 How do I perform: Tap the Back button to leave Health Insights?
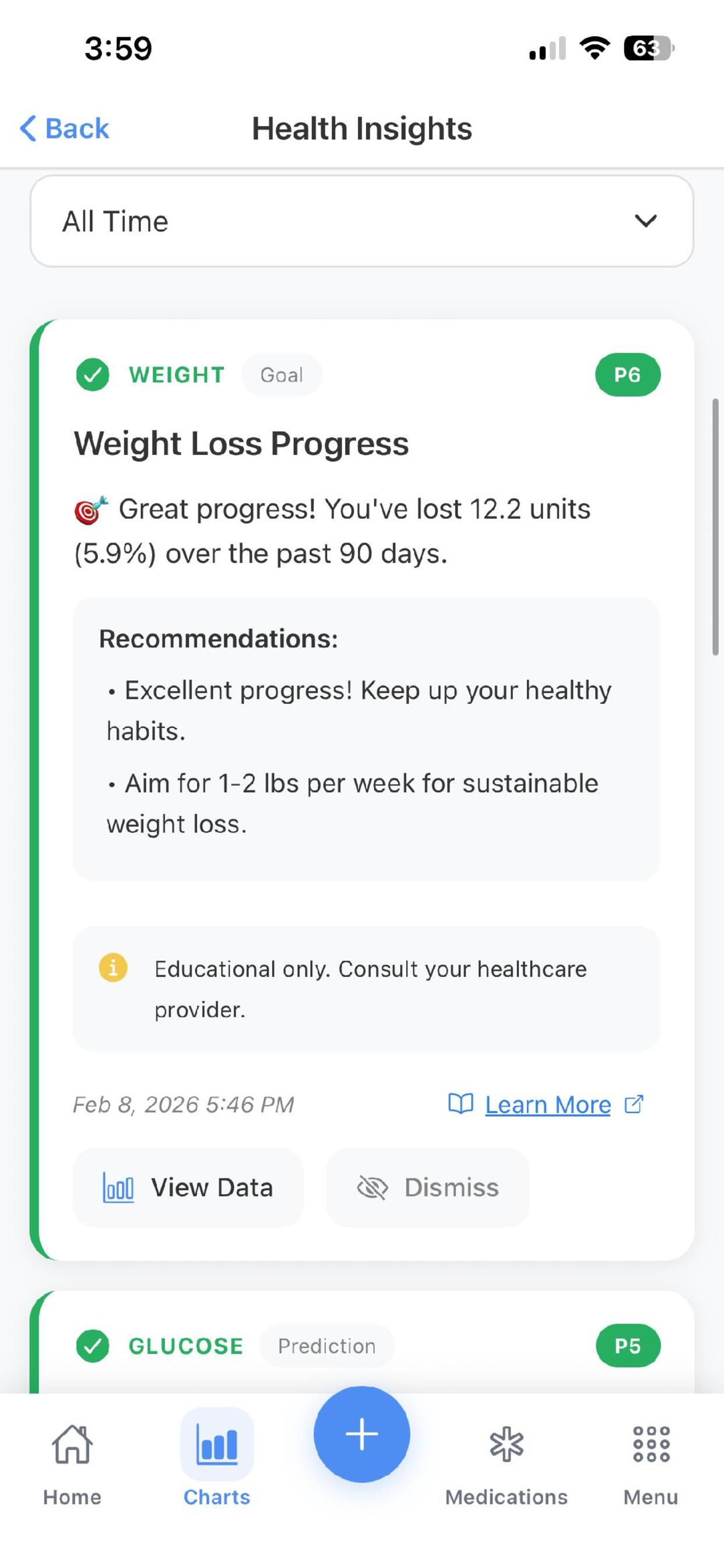[x=64, y=128]
